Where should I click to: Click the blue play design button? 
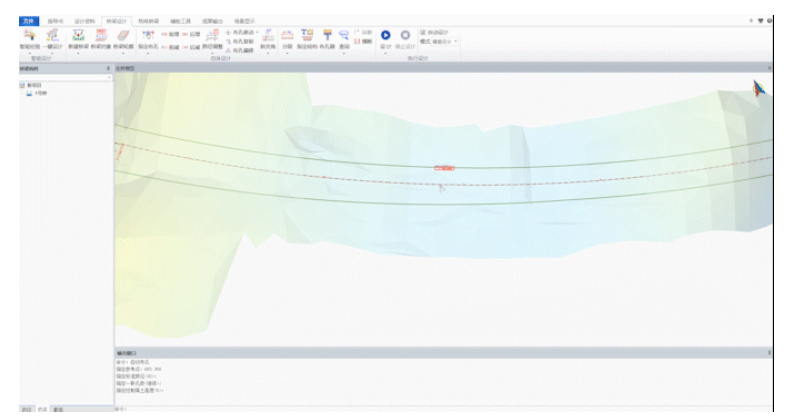pos(385,35)
